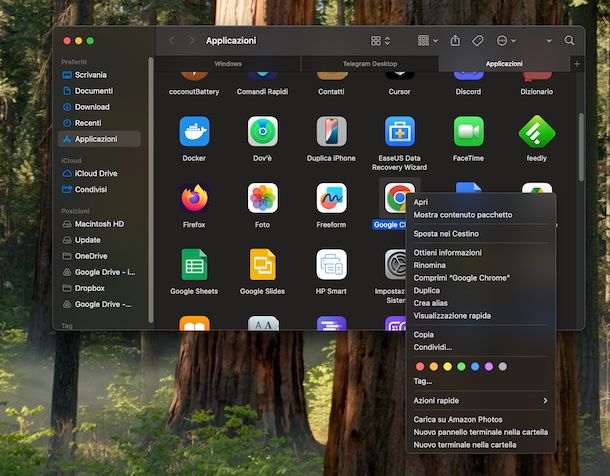The height and width of the screenshot is (476, 610).
Task: Click the Google Chrome app icon
Action: 397,198
